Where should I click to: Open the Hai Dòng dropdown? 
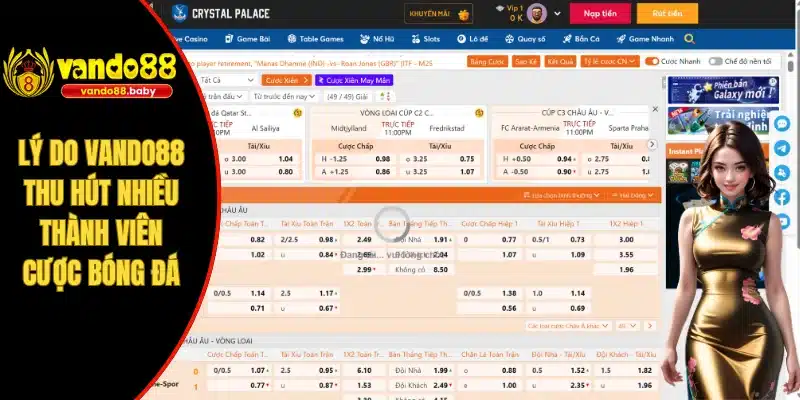pyautogui.click(x=633, y=195)
